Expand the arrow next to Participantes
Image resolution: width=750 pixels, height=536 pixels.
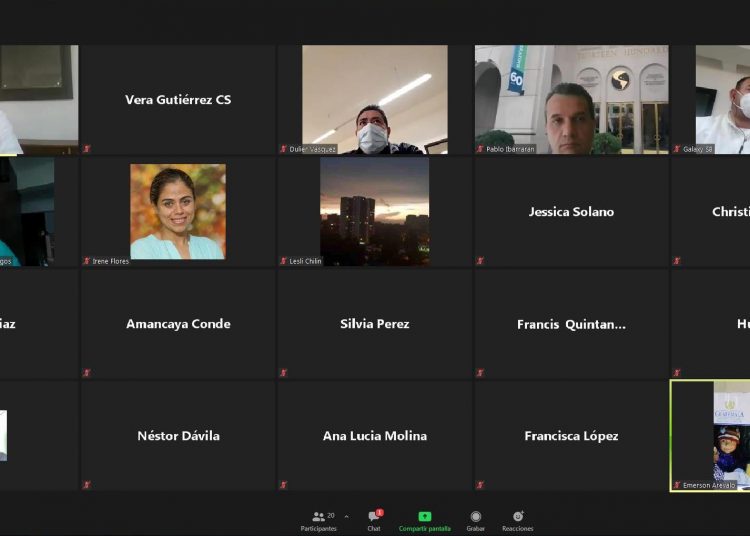tap(346, 517)
